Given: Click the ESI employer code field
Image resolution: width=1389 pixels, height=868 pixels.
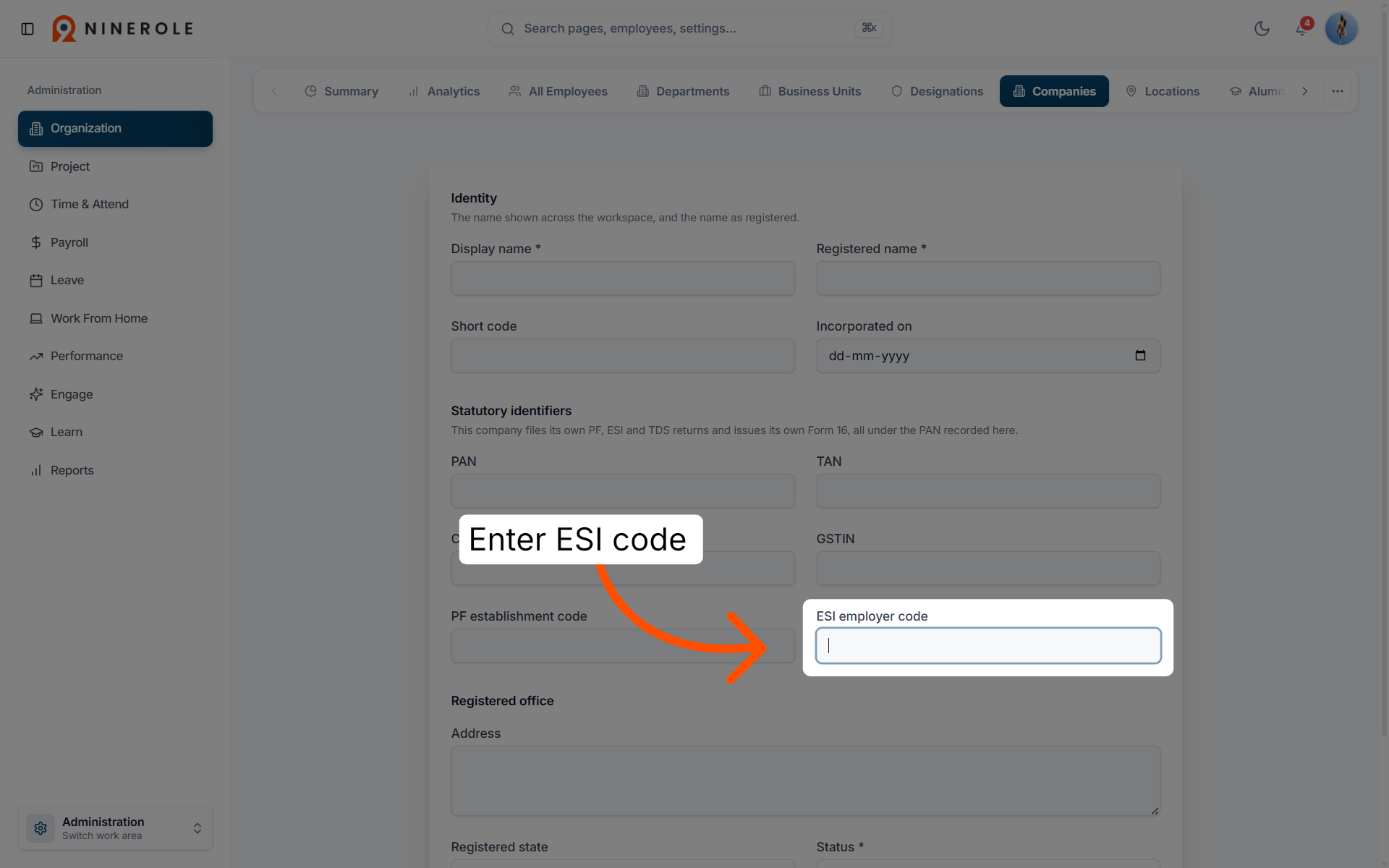Looking at the screenshot, I should (988, 646).
